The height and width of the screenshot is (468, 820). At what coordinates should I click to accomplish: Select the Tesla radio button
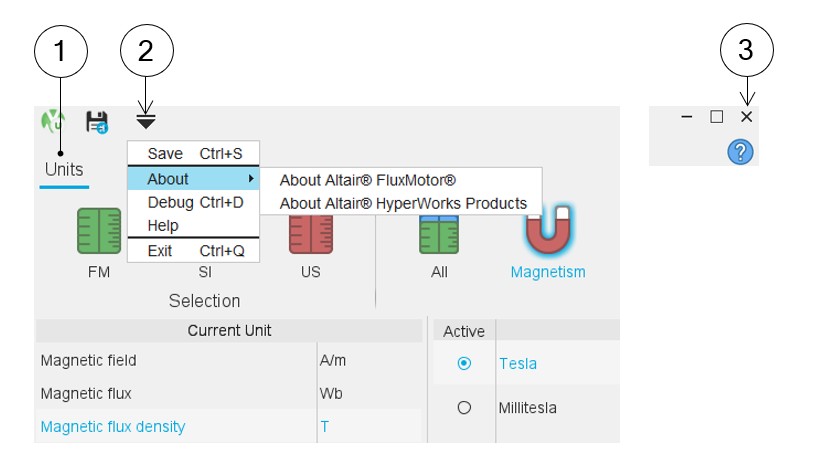click(464, 364)
